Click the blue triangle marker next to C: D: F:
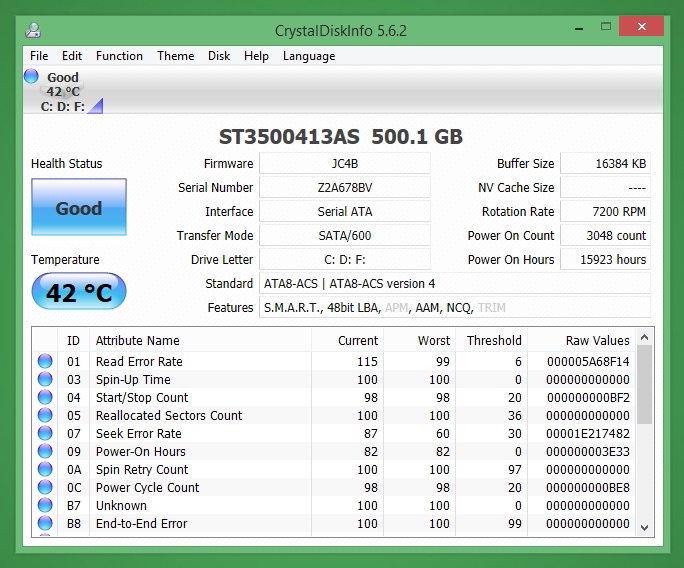Screen dimensions: 684x568 (x=95, y=106)
